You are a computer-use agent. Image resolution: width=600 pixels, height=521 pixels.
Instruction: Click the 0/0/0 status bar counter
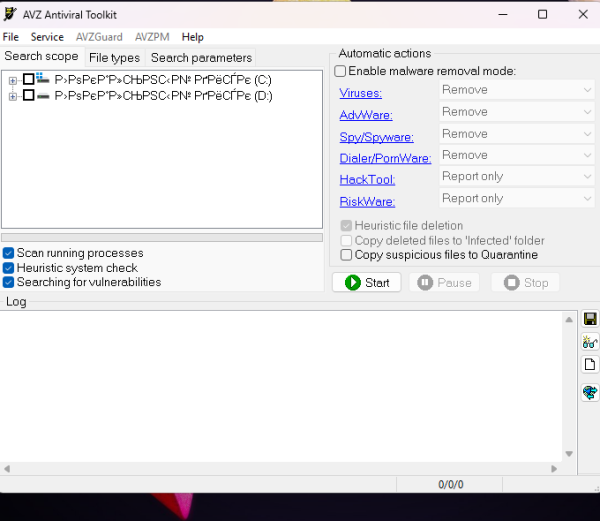450,485
